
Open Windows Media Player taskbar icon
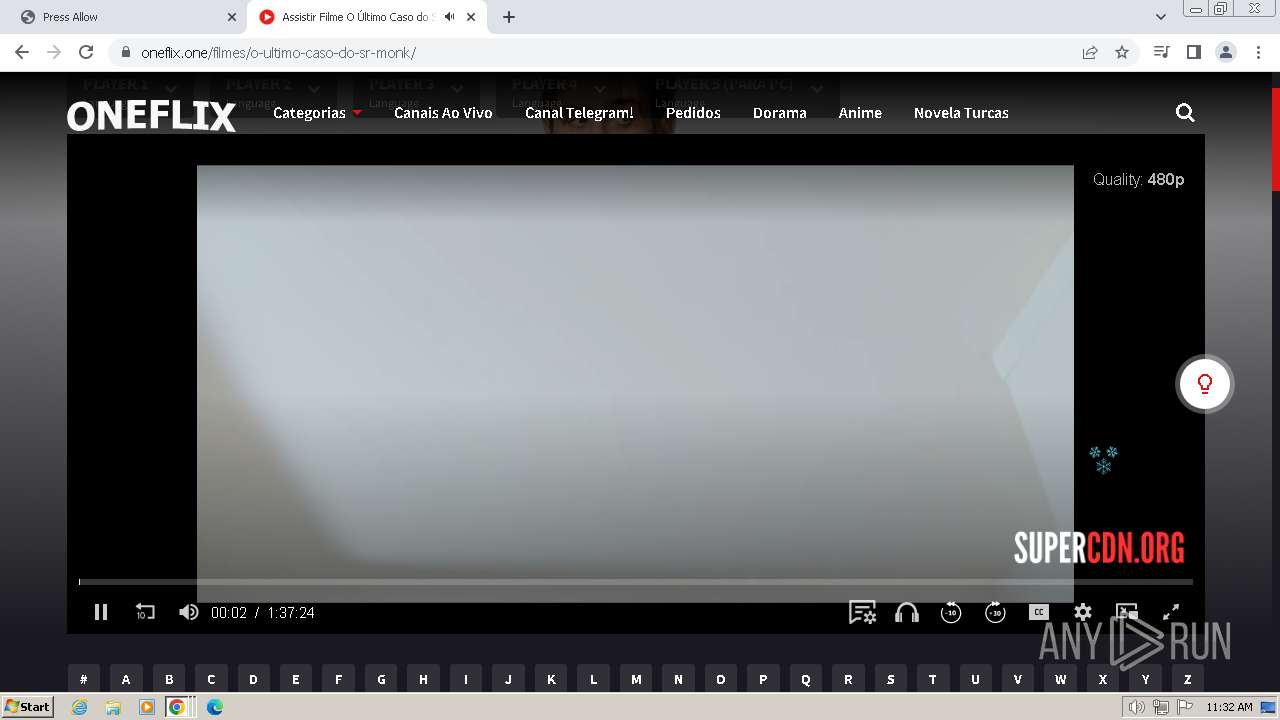click(147, 707)
